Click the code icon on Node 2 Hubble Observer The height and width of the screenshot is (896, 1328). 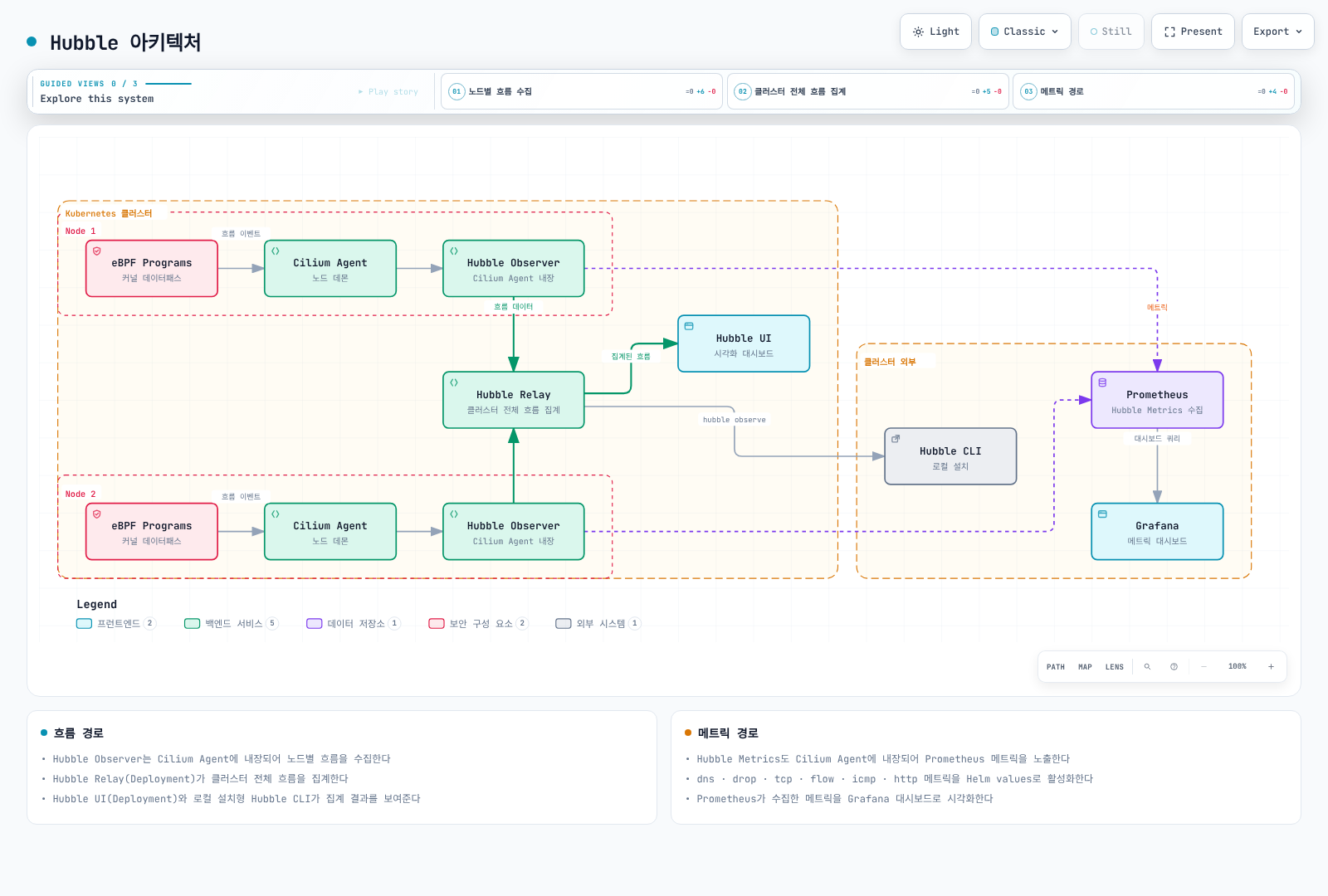(x=453, y=514)
